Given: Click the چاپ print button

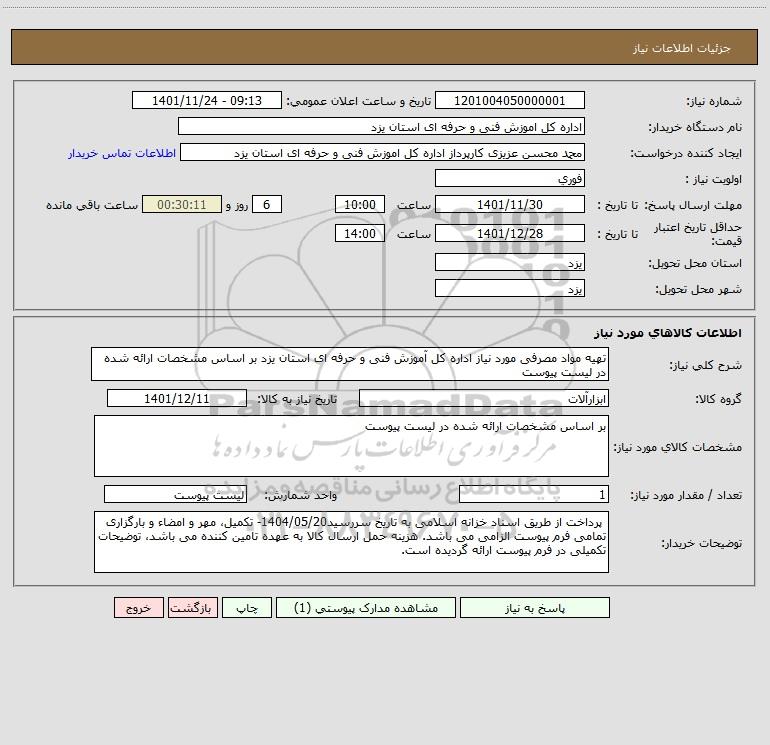Looking at the screenshot, I should [x=247, y=607].
